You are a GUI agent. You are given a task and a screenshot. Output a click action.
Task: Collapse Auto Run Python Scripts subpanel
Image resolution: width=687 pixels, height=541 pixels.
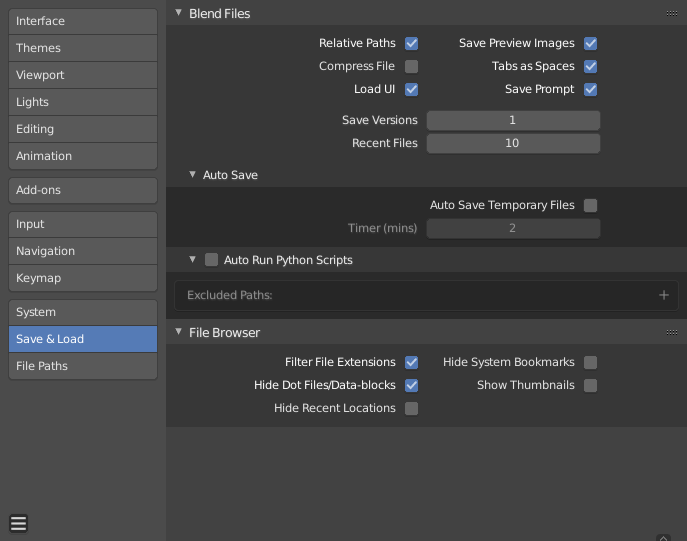click(192, 259)
